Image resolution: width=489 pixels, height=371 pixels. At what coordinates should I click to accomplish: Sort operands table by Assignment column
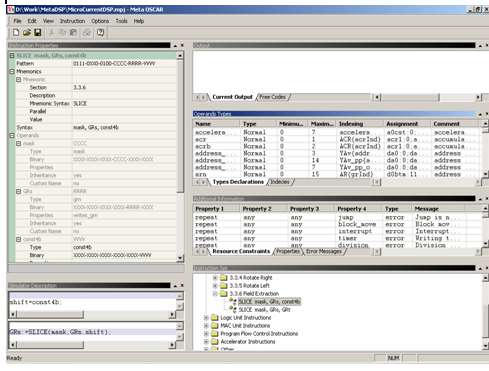point(407,124)
